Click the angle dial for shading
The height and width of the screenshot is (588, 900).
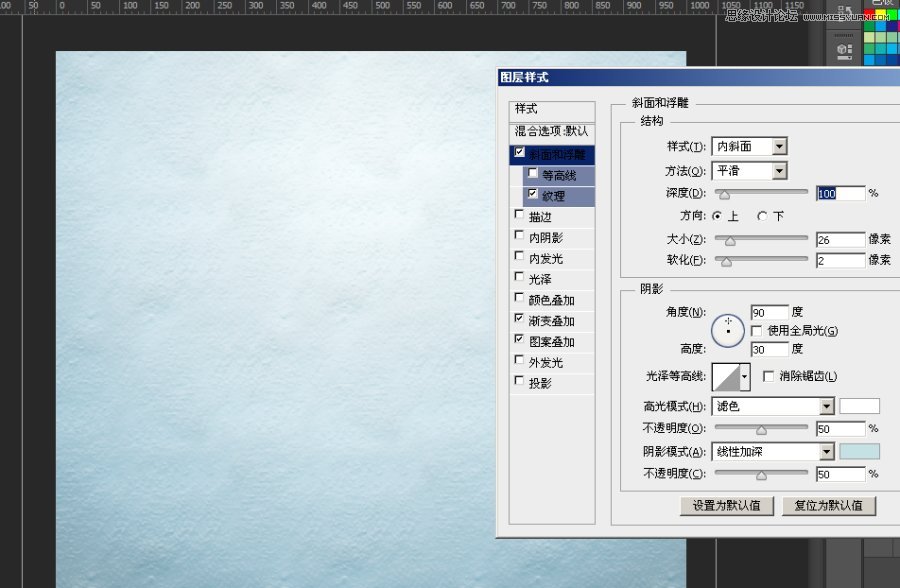728,328
